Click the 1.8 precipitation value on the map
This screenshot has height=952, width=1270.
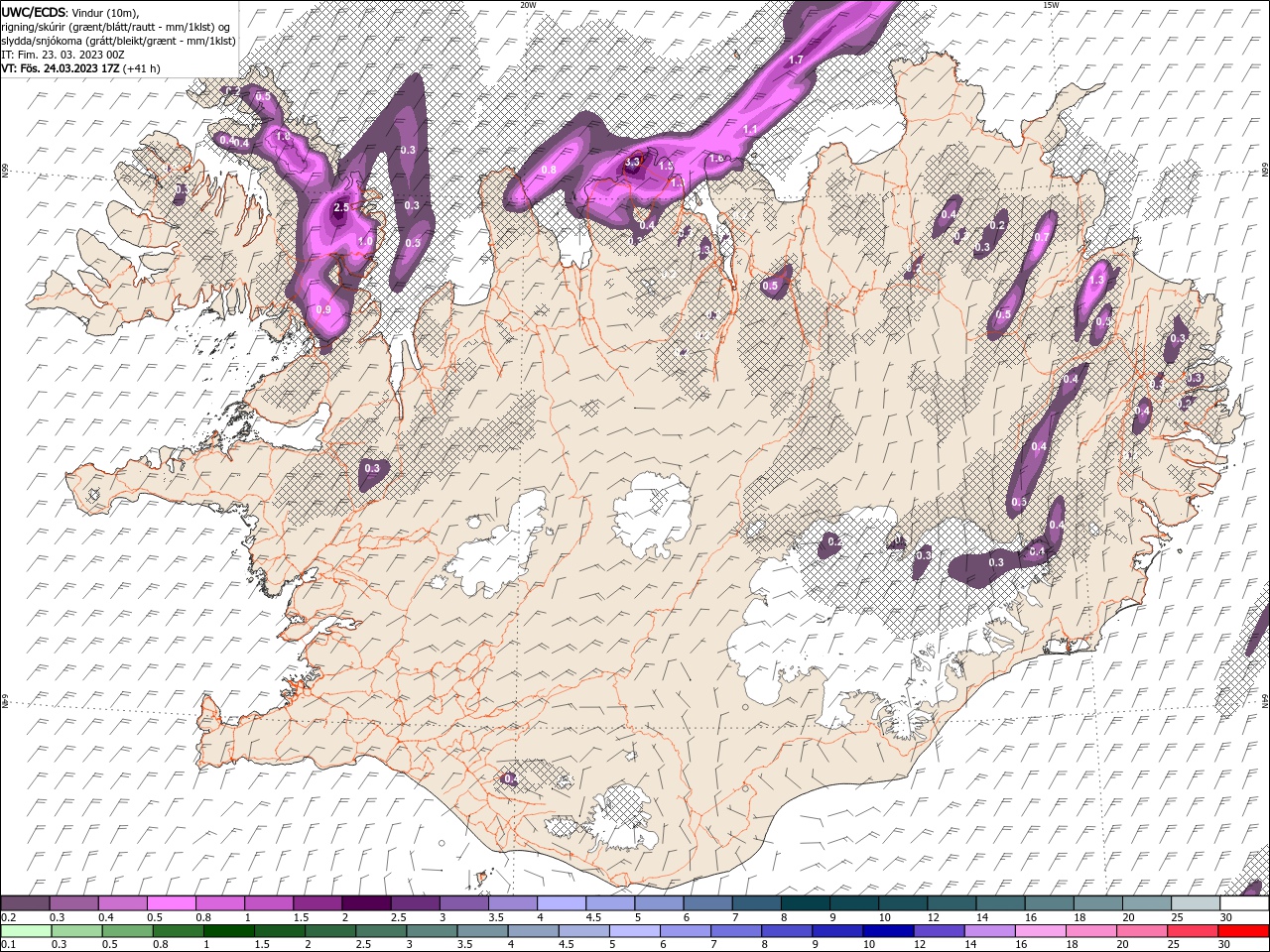[283, 137]
